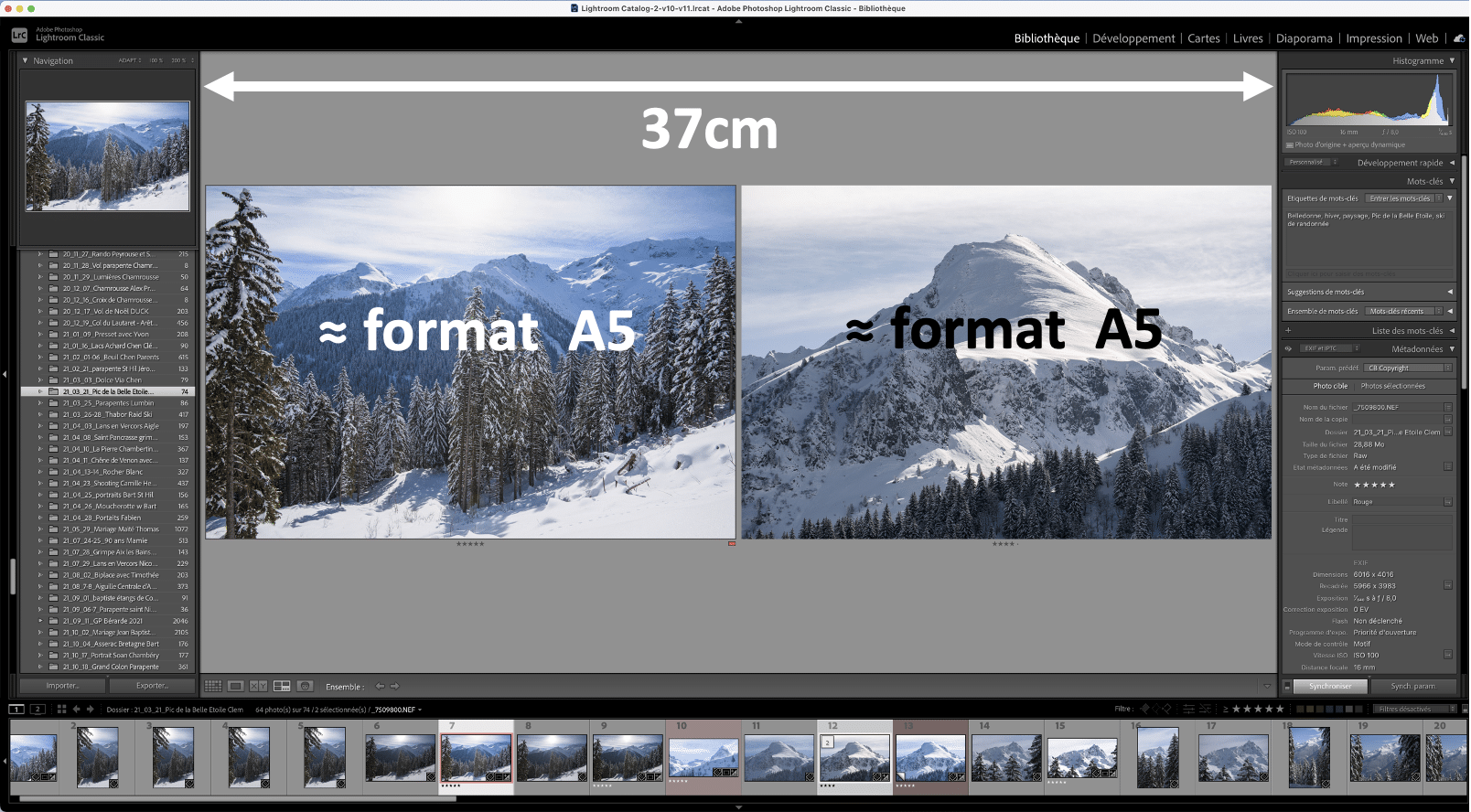This screenshot has height=812, width=1471.
Task: Select filmstrip thumbnail number 11
Action: (x=778, y=759)
